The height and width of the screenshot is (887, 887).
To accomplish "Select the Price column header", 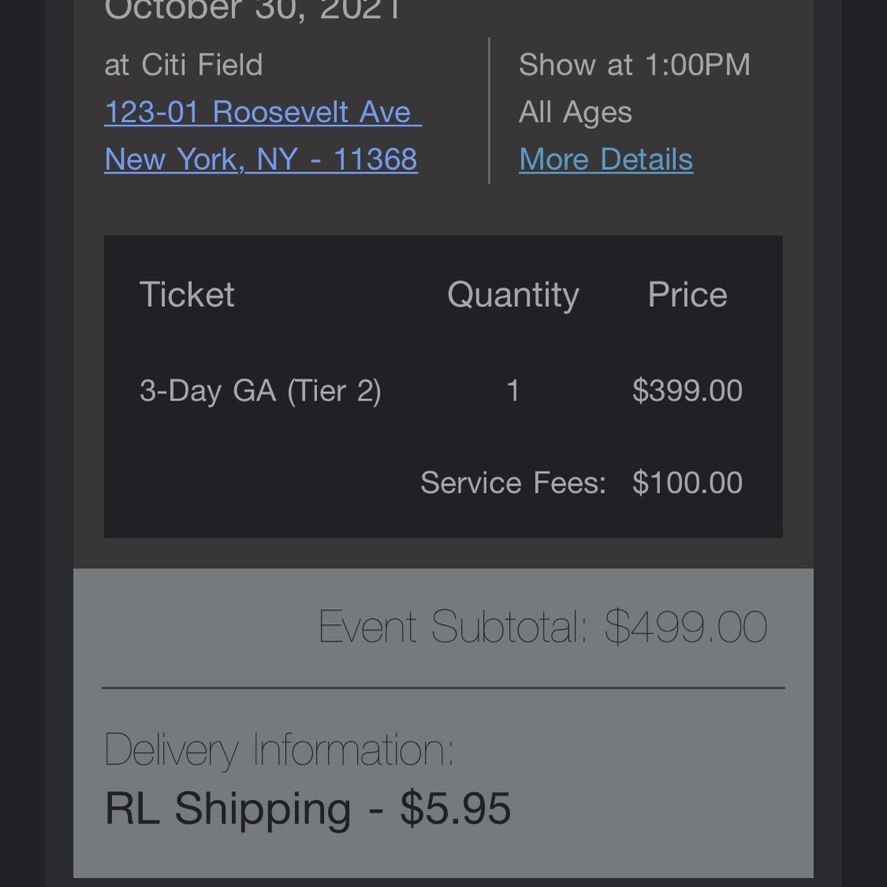I will tap(687, 295).
